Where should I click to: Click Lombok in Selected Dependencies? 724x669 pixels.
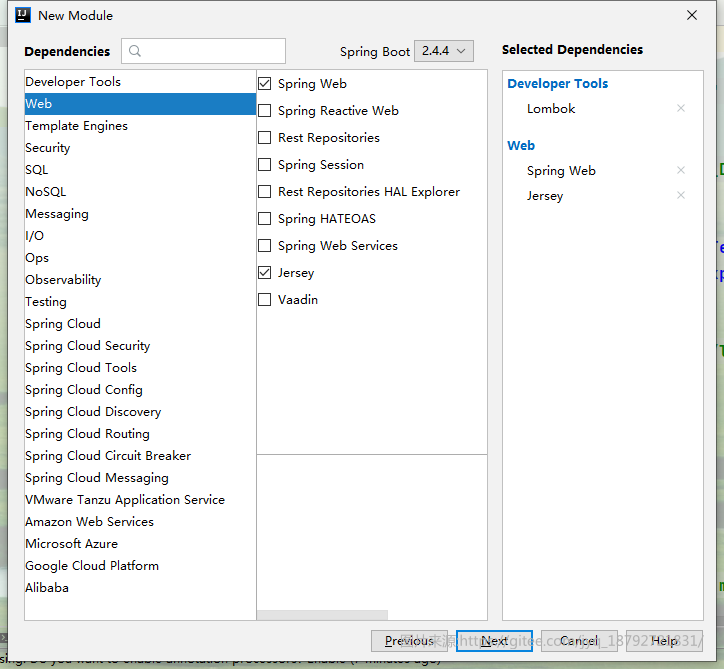[x=551, y=108]
